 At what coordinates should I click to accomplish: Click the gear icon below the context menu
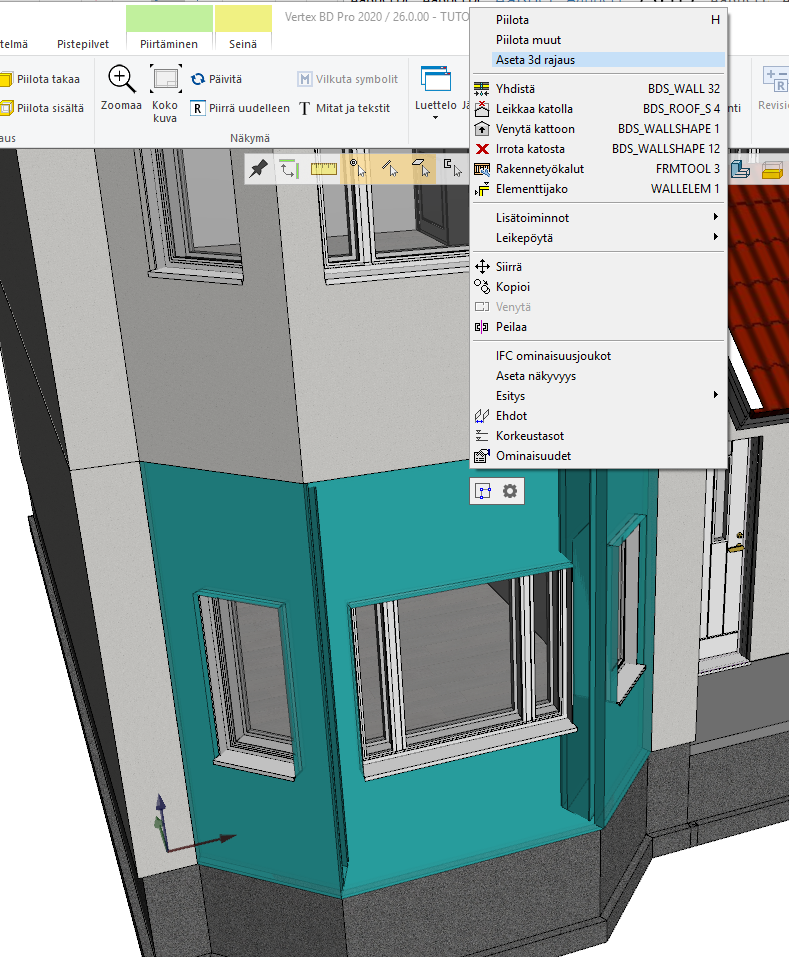510,492
